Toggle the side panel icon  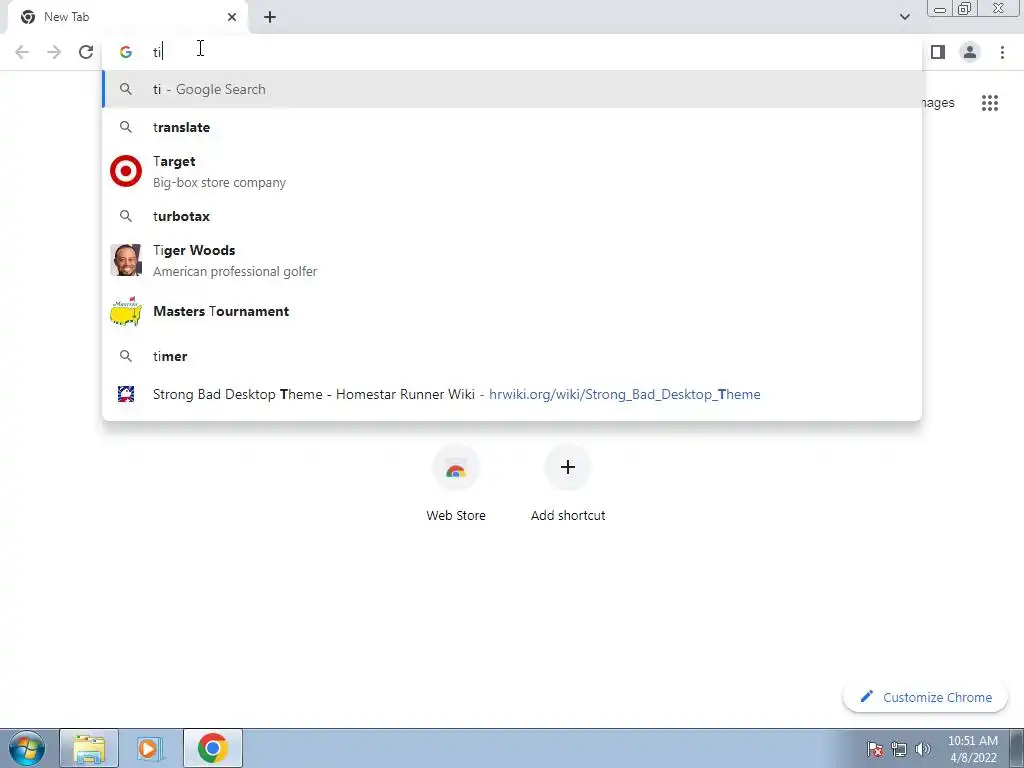[x=938, y=52]
